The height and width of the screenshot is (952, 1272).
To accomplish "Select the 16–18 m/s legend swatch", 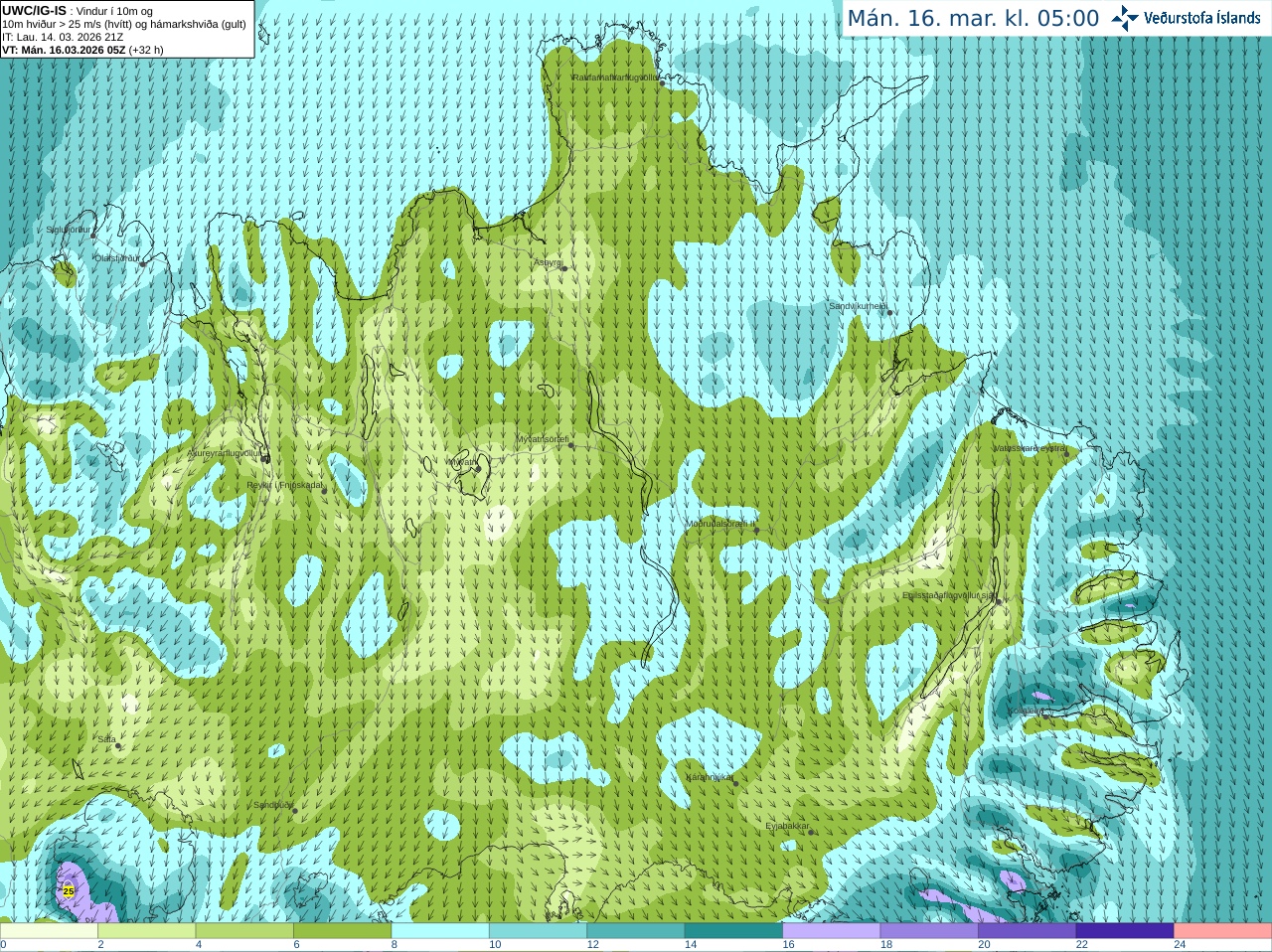I will click(x=832, y=931).
